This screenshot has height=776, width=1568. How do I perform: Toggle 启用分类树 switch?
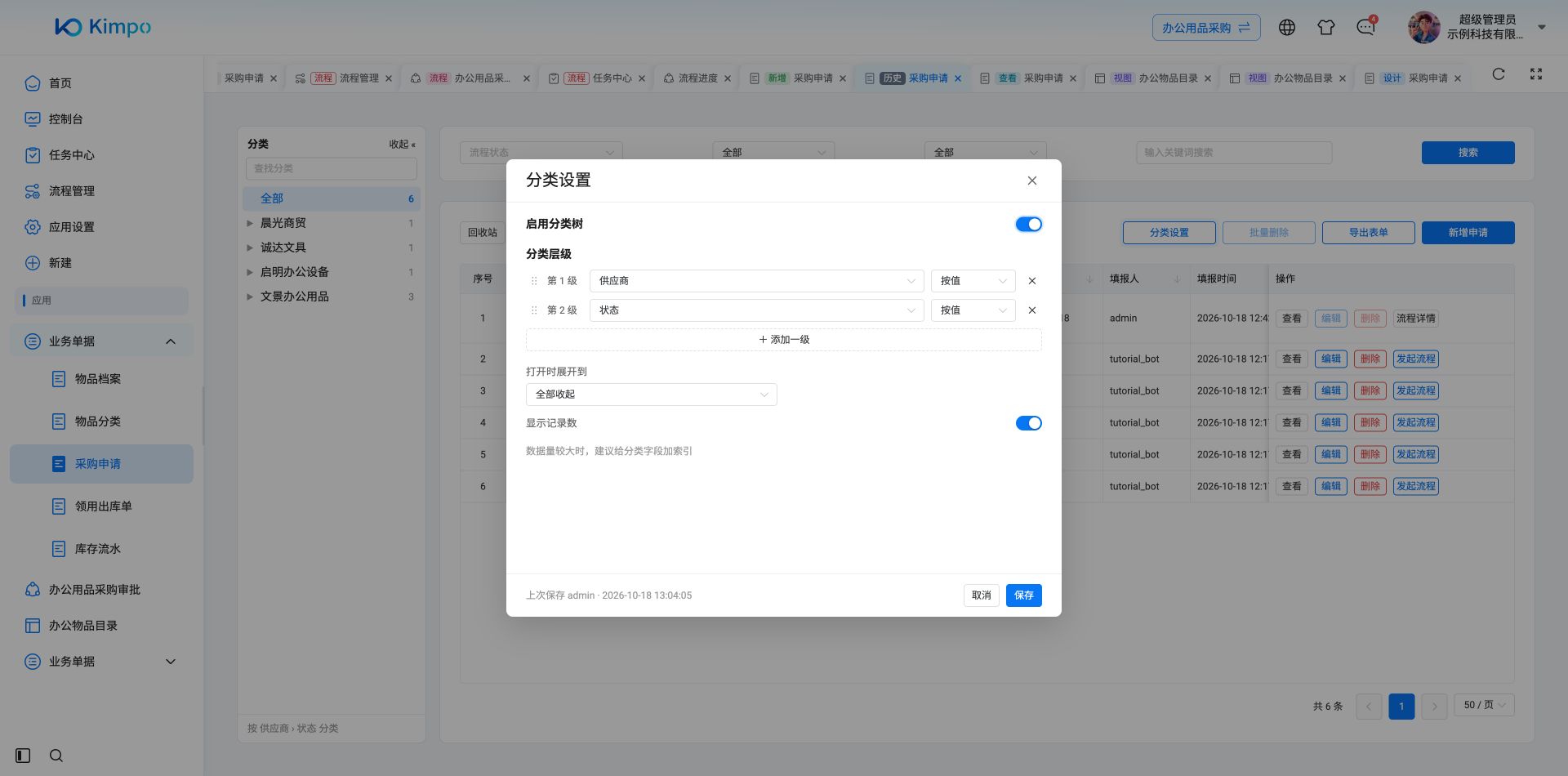click(1028, 225)
